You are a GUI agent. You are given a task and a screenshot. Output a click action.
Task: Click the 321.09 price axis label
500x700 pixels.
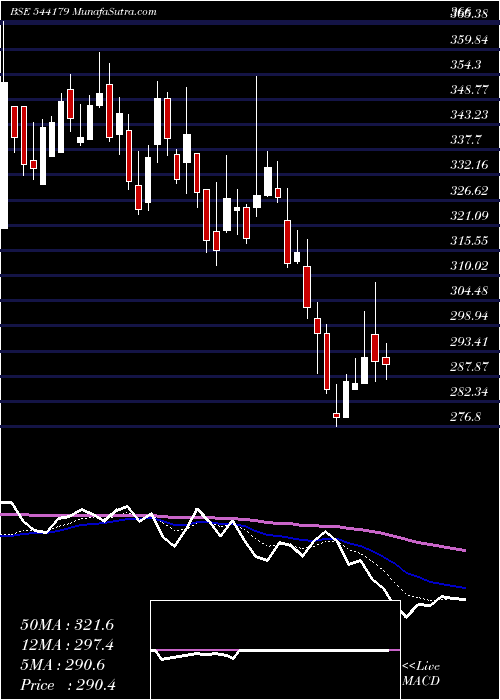click(468, 216)
